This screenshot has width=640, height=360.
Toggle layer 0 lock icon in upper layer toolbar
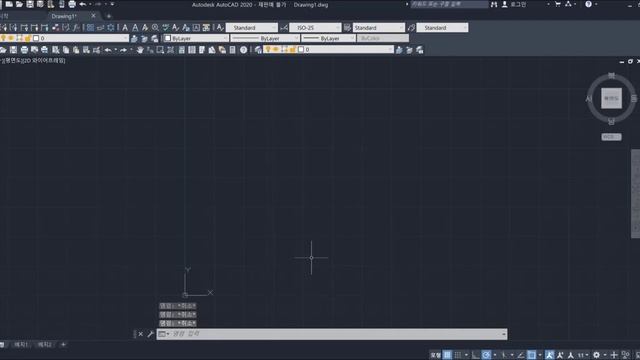[x=28, y=38]
